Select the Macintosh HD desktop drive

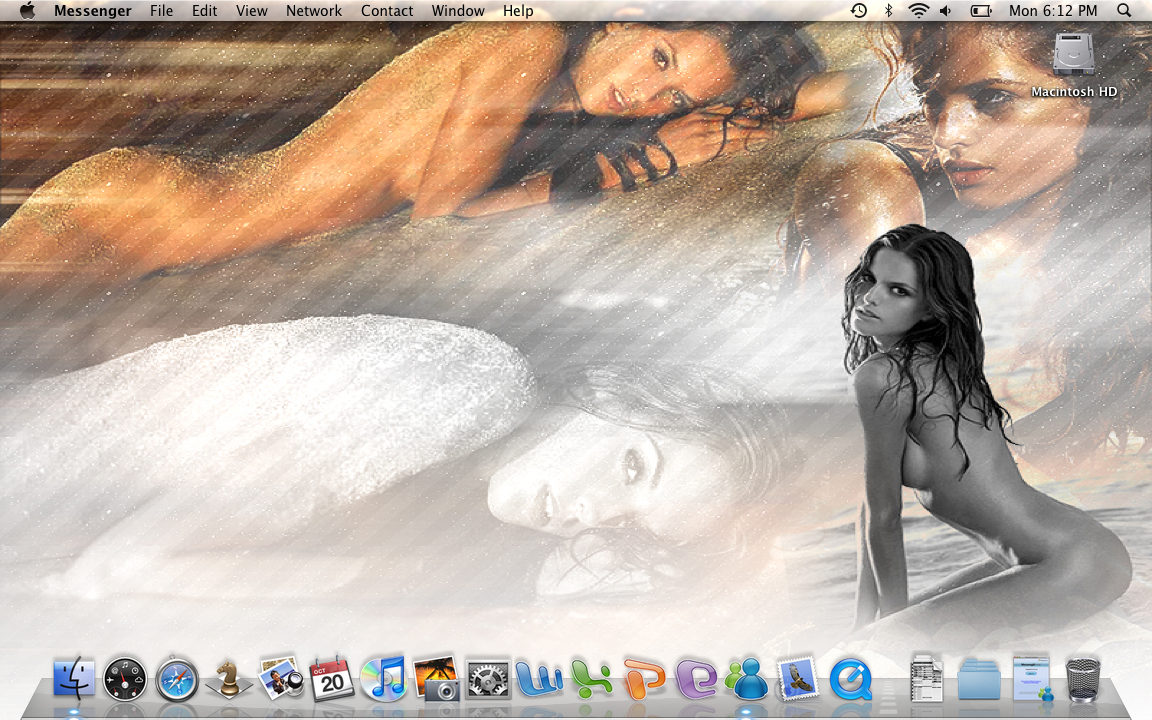[x=1074, y=56]
